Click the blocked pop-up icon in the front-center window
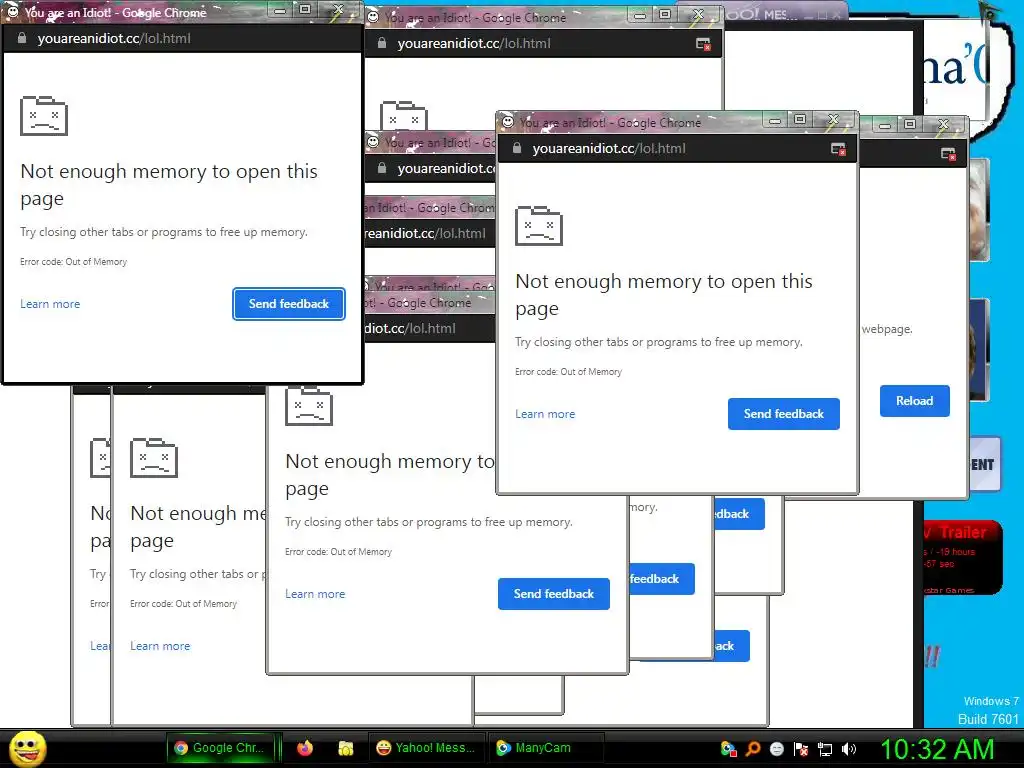This screenshot has height=768, width=1024. tap(838, 150)
